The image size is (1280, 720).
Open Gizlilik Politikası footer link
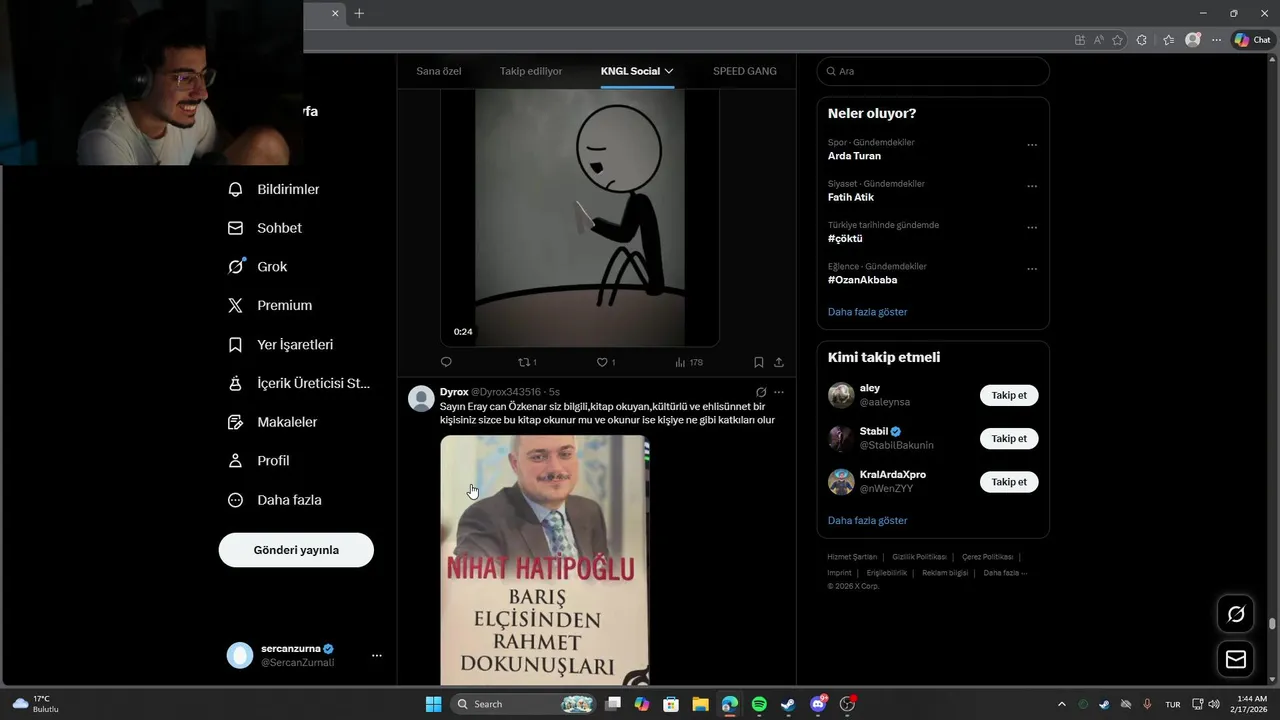point(919,557)
